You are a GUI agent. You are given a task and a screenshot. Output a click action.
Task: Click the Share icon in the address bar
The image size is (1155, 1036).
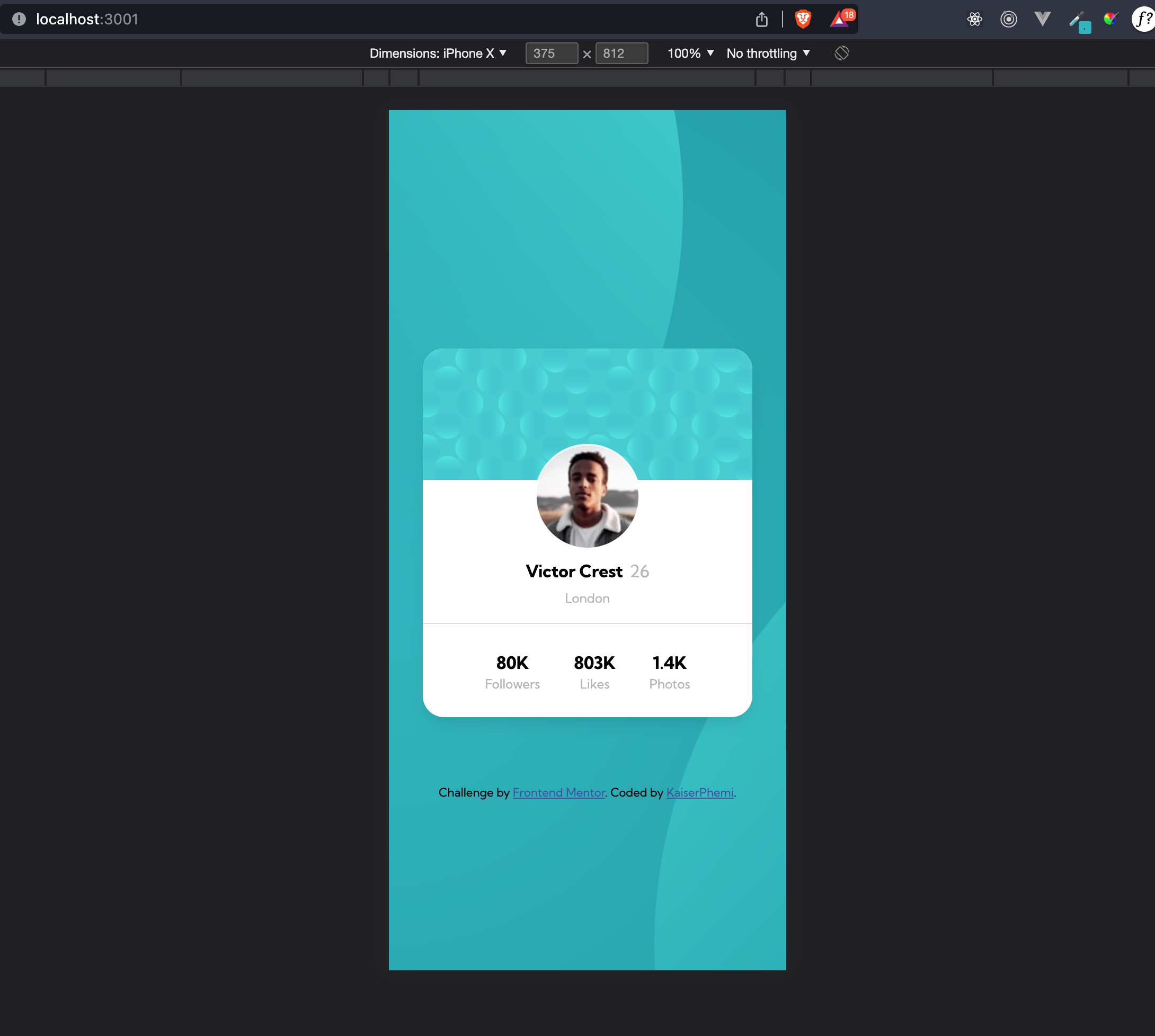click(x=762, y=19)
